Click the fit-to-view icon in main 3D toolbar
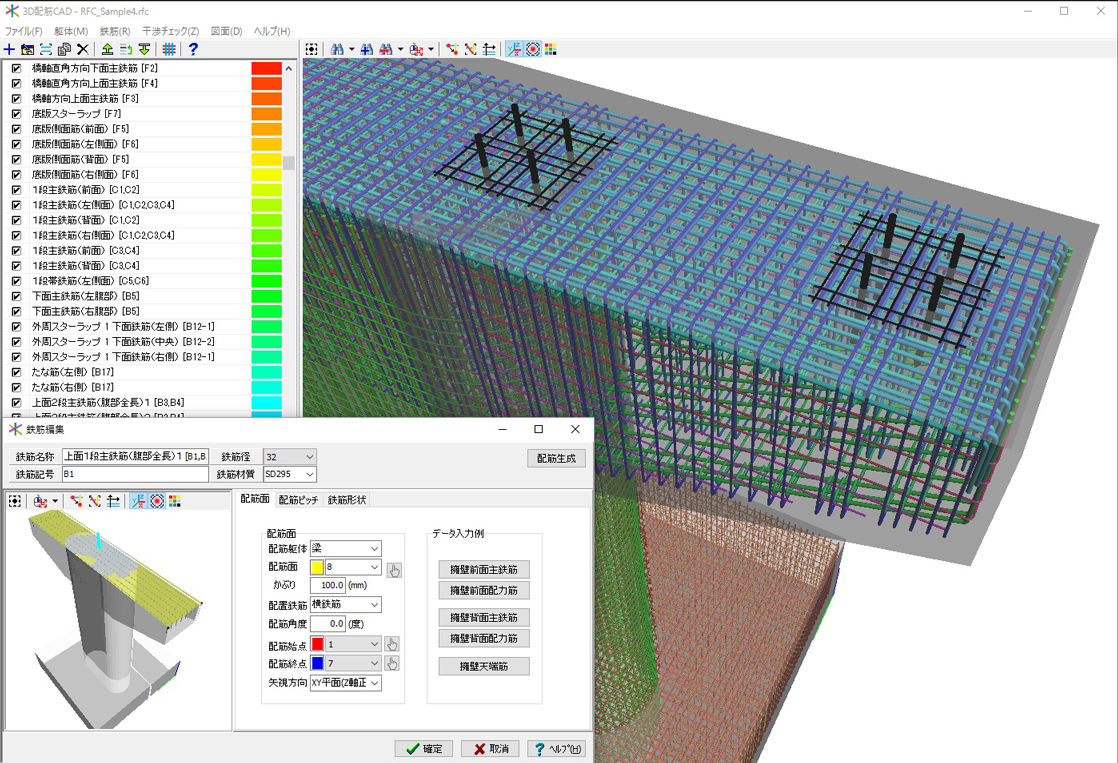This screenshot has height=763, width=1118. [x=312, y=49]
